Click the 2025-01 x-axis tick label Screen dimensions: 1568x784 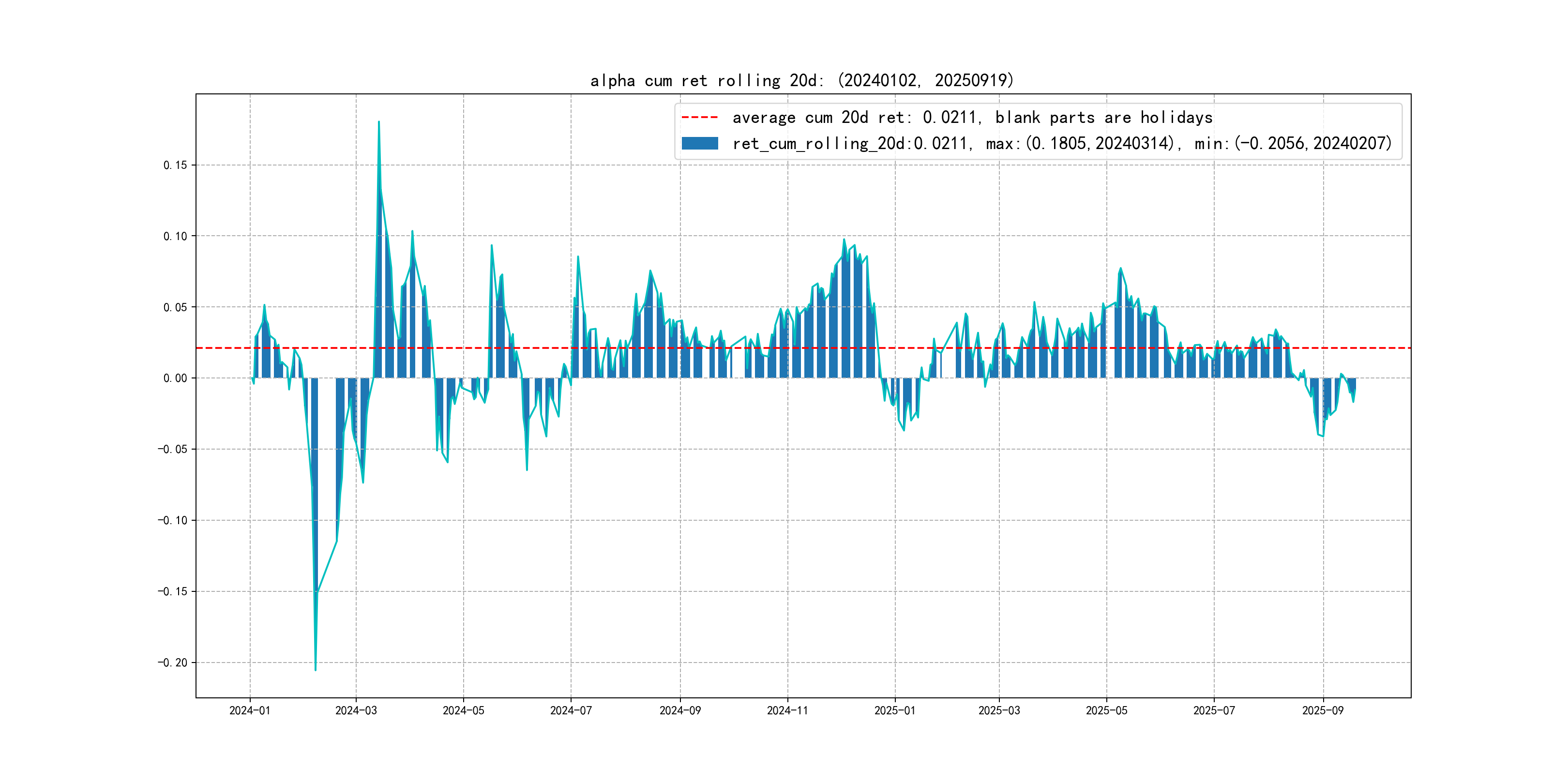click(895, 710)
